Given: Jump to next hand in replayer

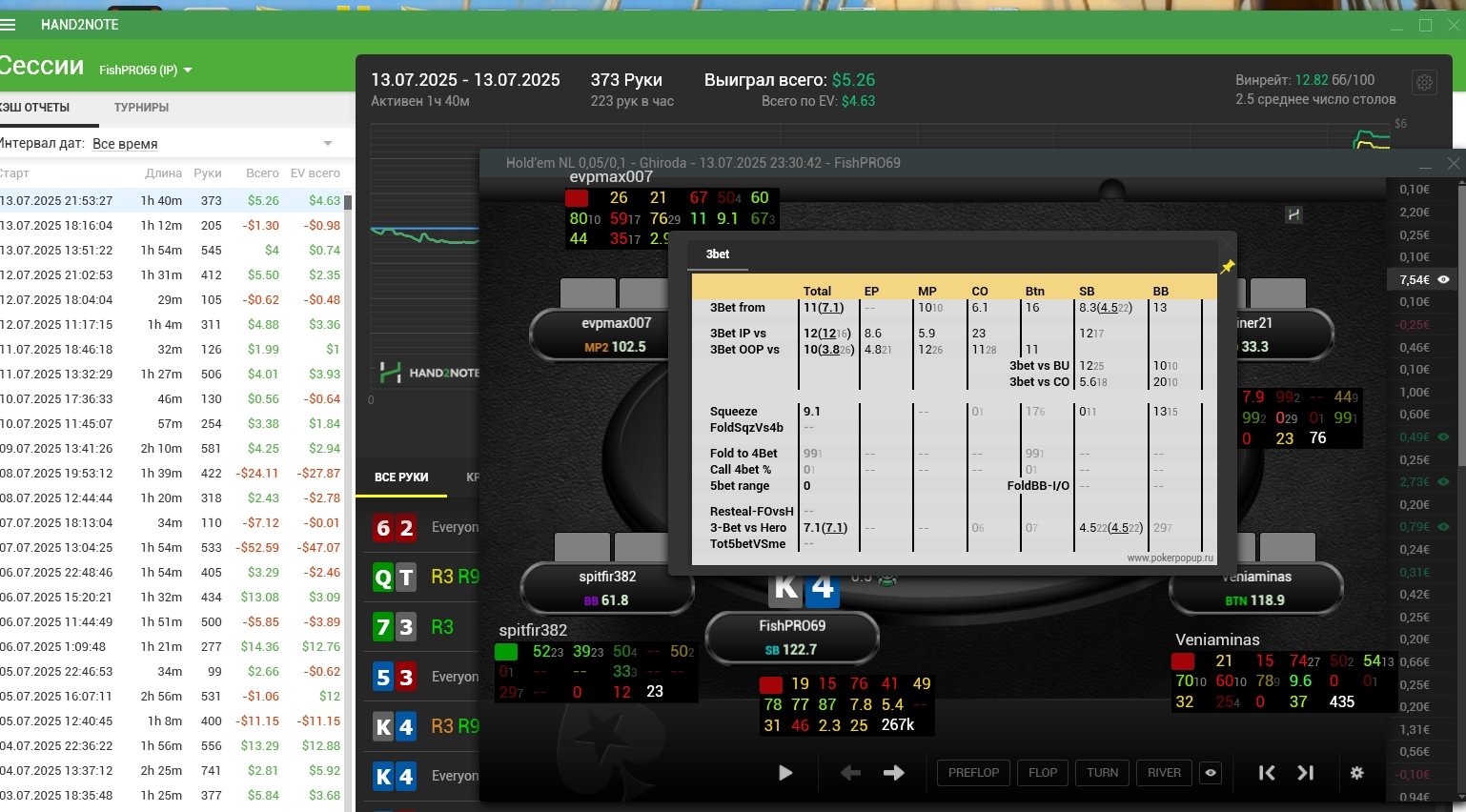Looking at the screenshot, I should [1306, 773].
